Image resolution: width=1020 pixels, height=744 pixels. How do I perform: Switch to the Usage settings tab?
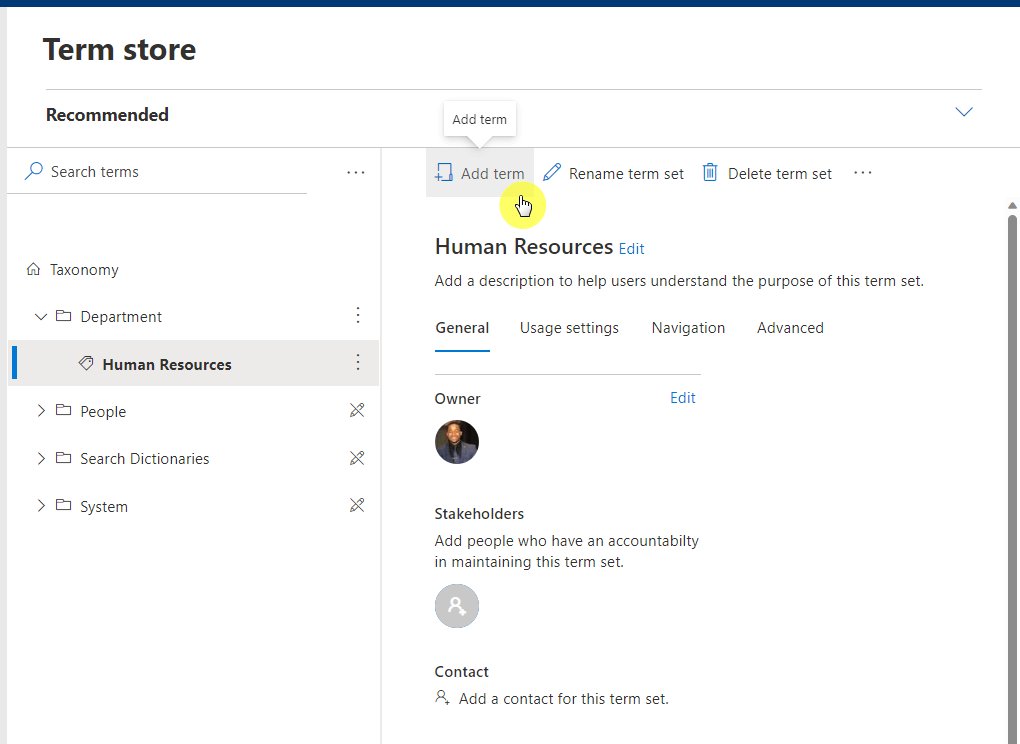[569, 328]
